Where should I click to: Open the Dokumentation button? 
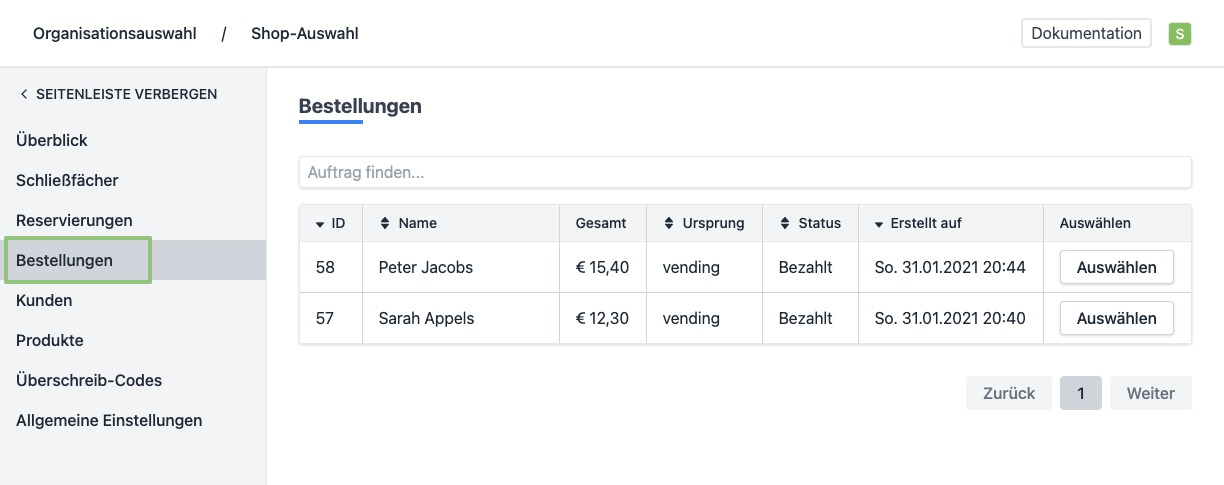pyautogui.click(x=1086, y=33)
